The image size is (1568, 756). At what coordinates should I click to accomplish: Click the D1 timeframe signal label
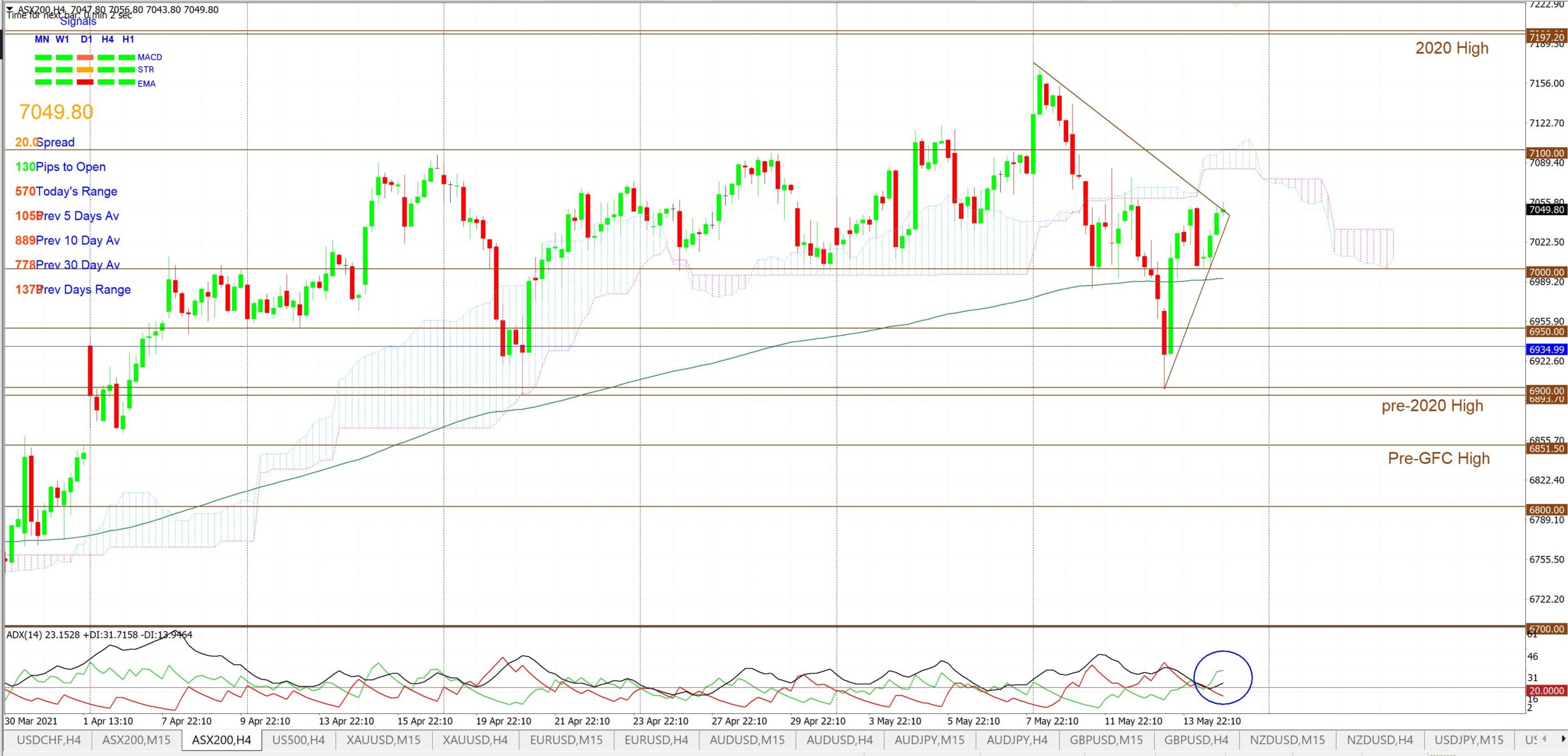tap(87, 39)
